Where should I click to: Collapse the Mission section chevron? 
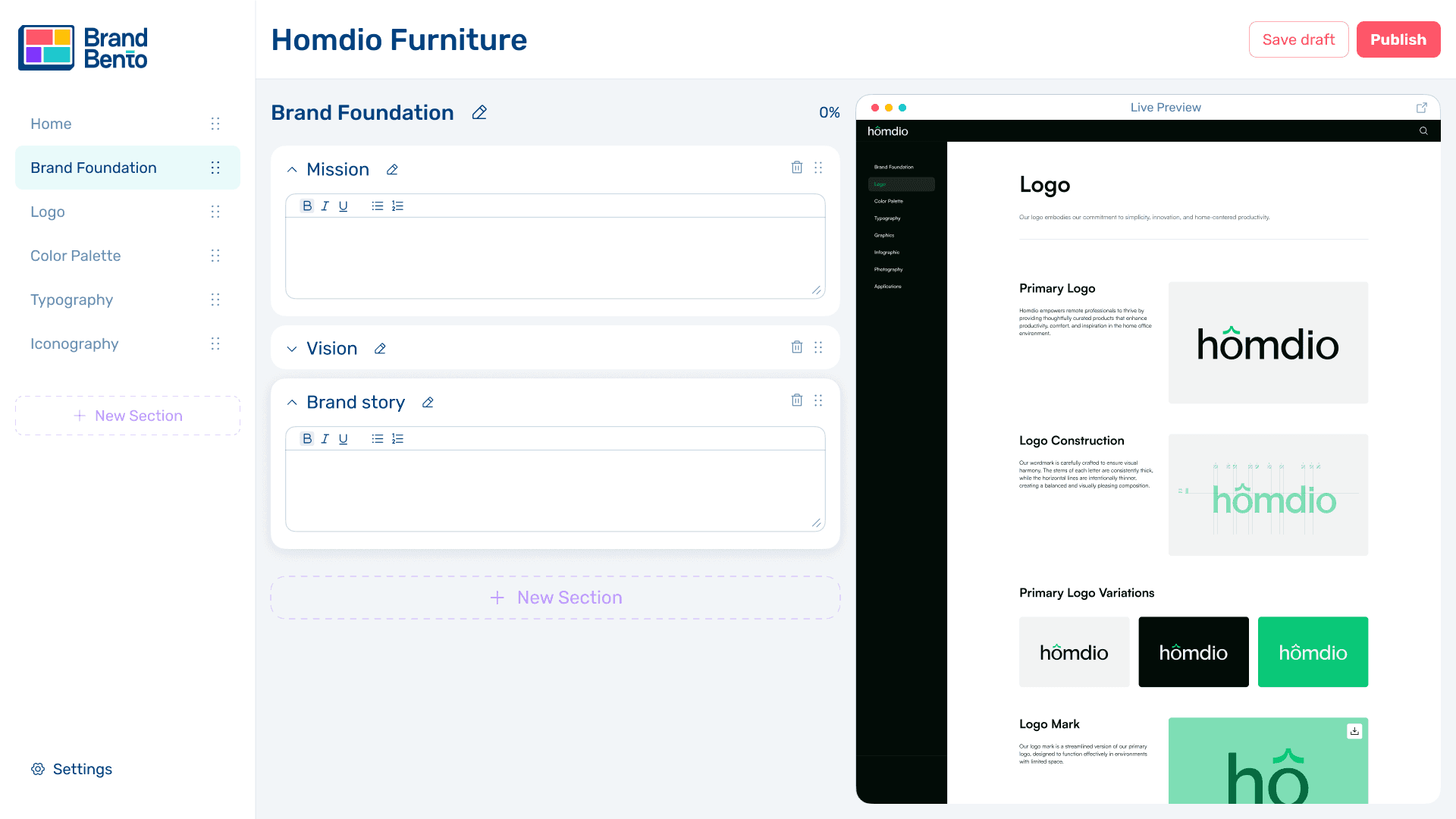[x=292, y=170]
